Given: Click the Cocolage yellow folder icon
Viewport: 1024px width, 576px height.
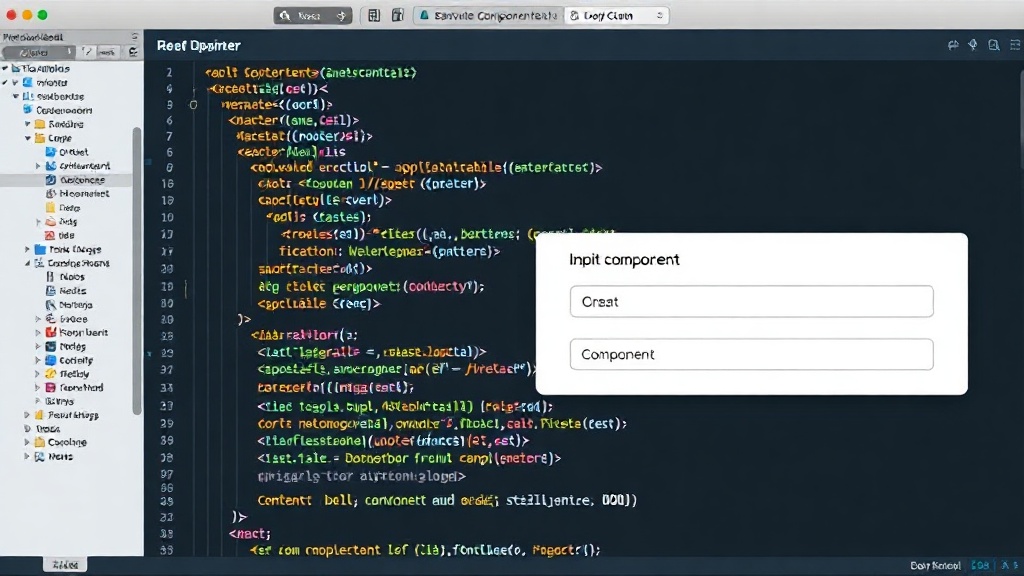Looking at the screenshot, I should coord(40,442).
